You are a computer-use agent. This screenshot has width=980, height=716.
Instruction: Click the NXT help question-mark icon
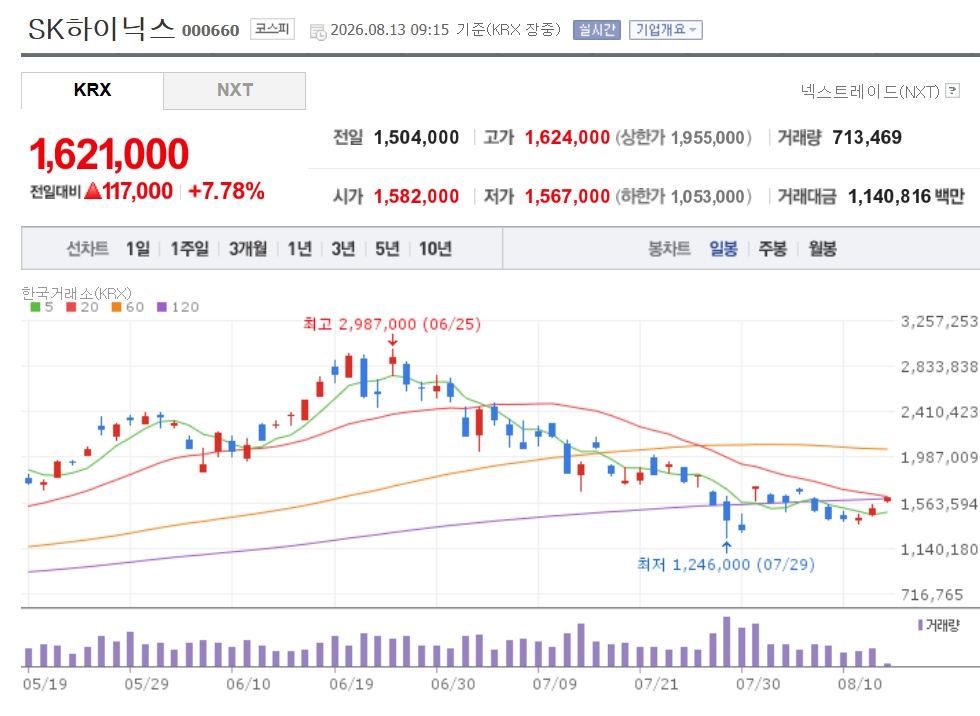tap(952, 91)
